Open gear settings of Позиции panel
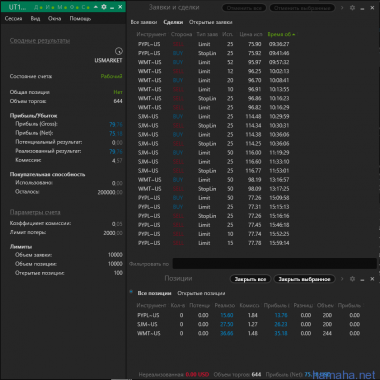Viewport: 380px width, 380px height. (352, 279)
